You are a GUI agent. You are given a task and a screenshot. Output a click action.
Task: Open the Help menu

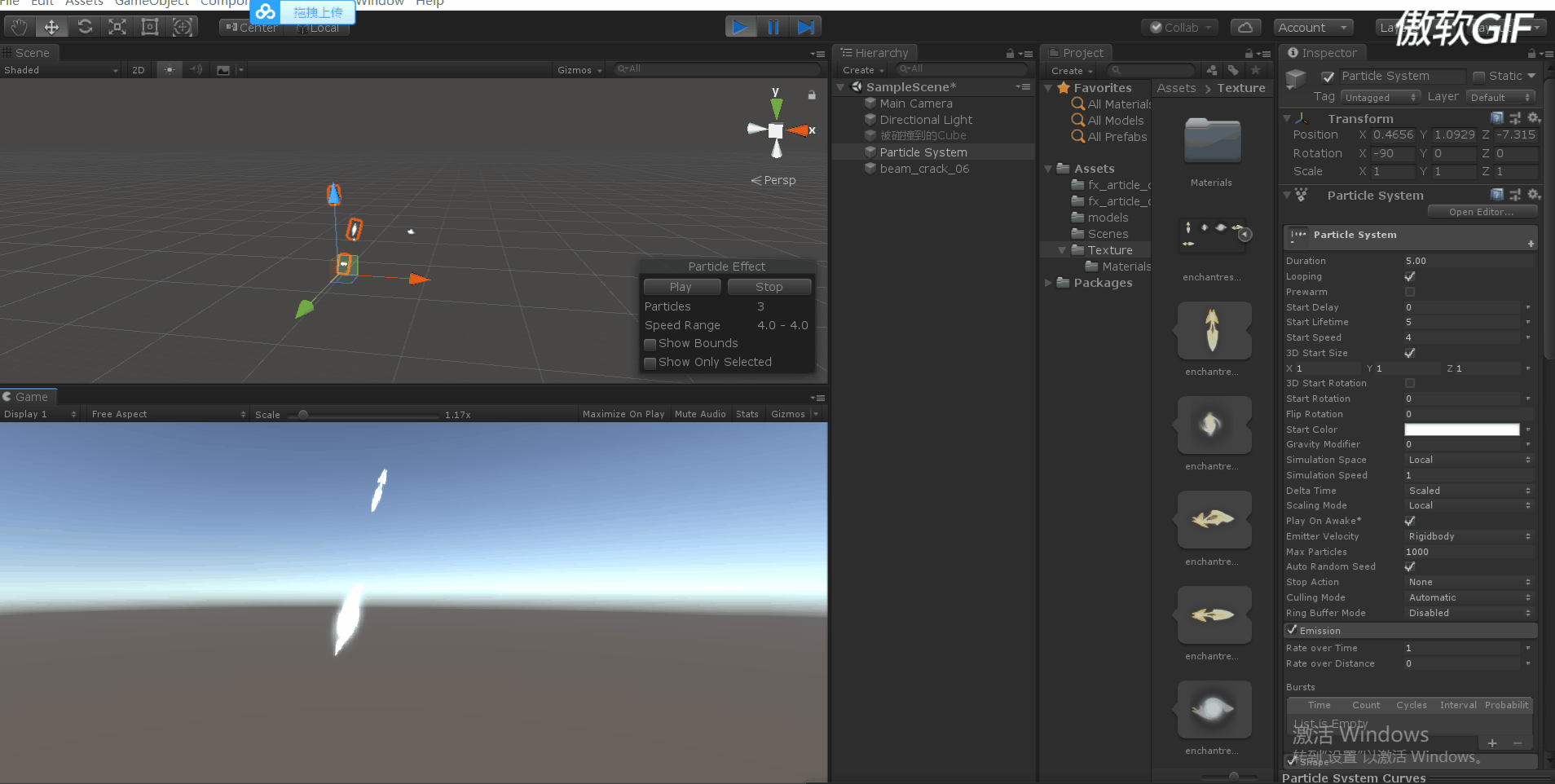coord(429,3)
